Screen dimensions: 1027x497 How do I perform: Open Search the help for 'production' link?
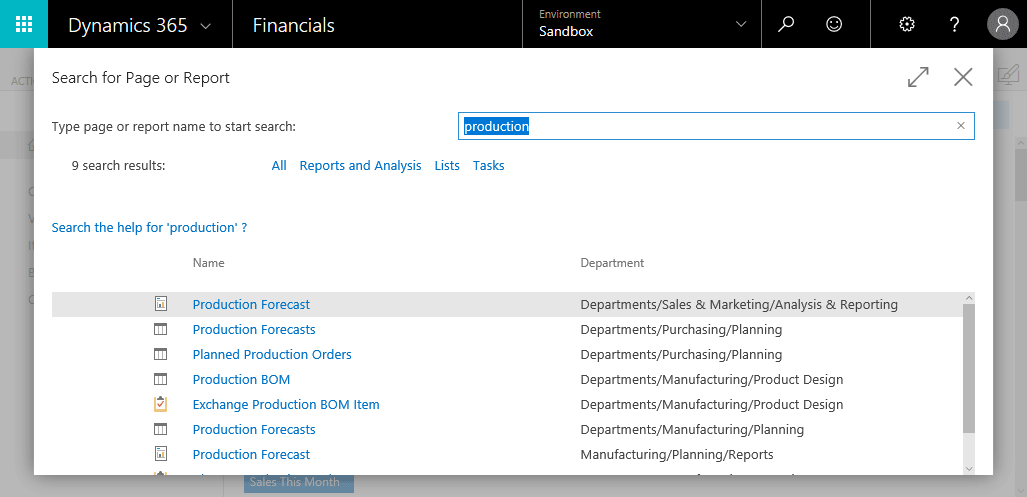pos(149,228)
